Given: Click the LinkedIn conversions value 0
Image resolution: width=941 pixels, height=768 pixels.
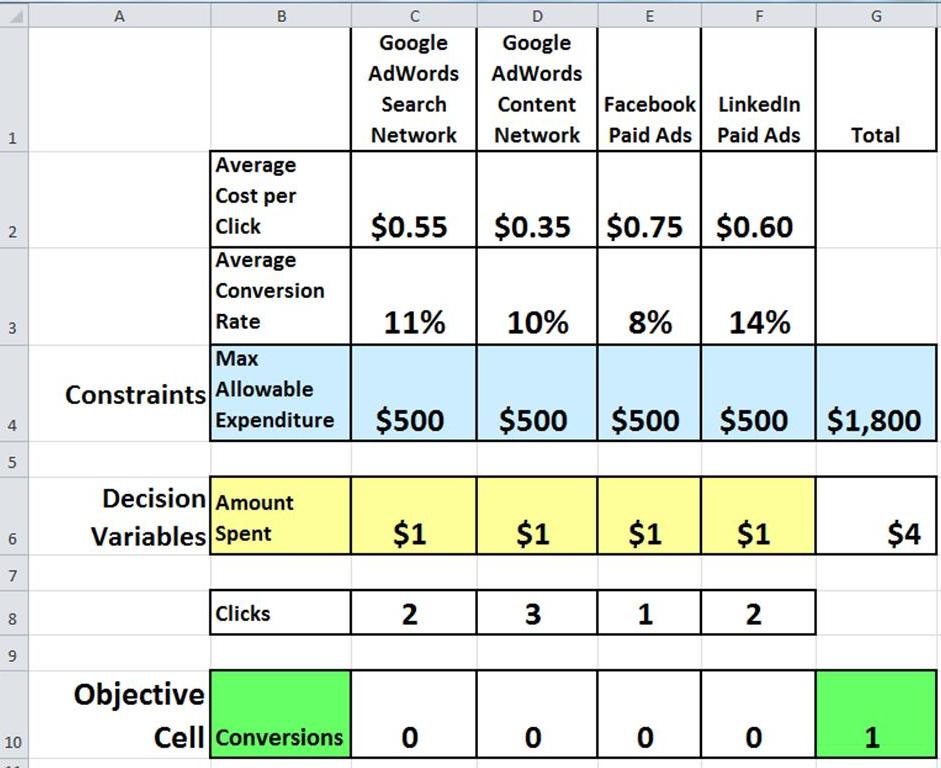Looking at the screenshot, I should pos(759,715).
